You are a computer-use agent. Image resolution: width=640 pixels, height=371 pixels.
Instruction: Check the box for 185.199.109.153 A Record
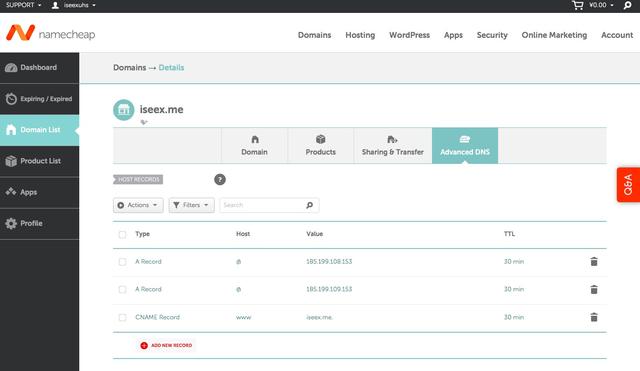click(x=122, y=290)
